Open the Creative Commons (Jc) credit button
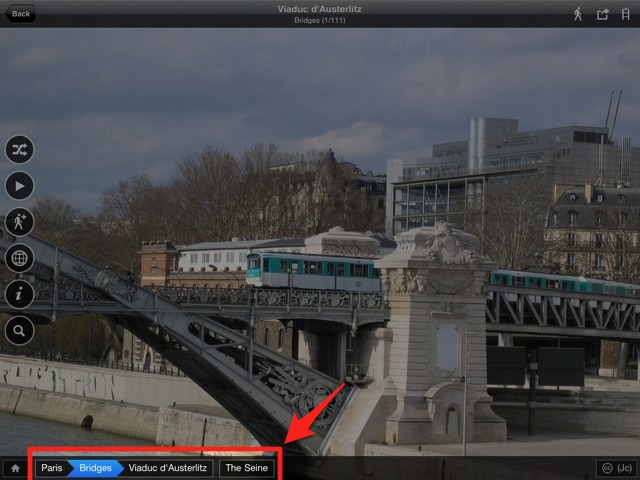This screenshot has width=640, height=480. click(x=617, y=468)
